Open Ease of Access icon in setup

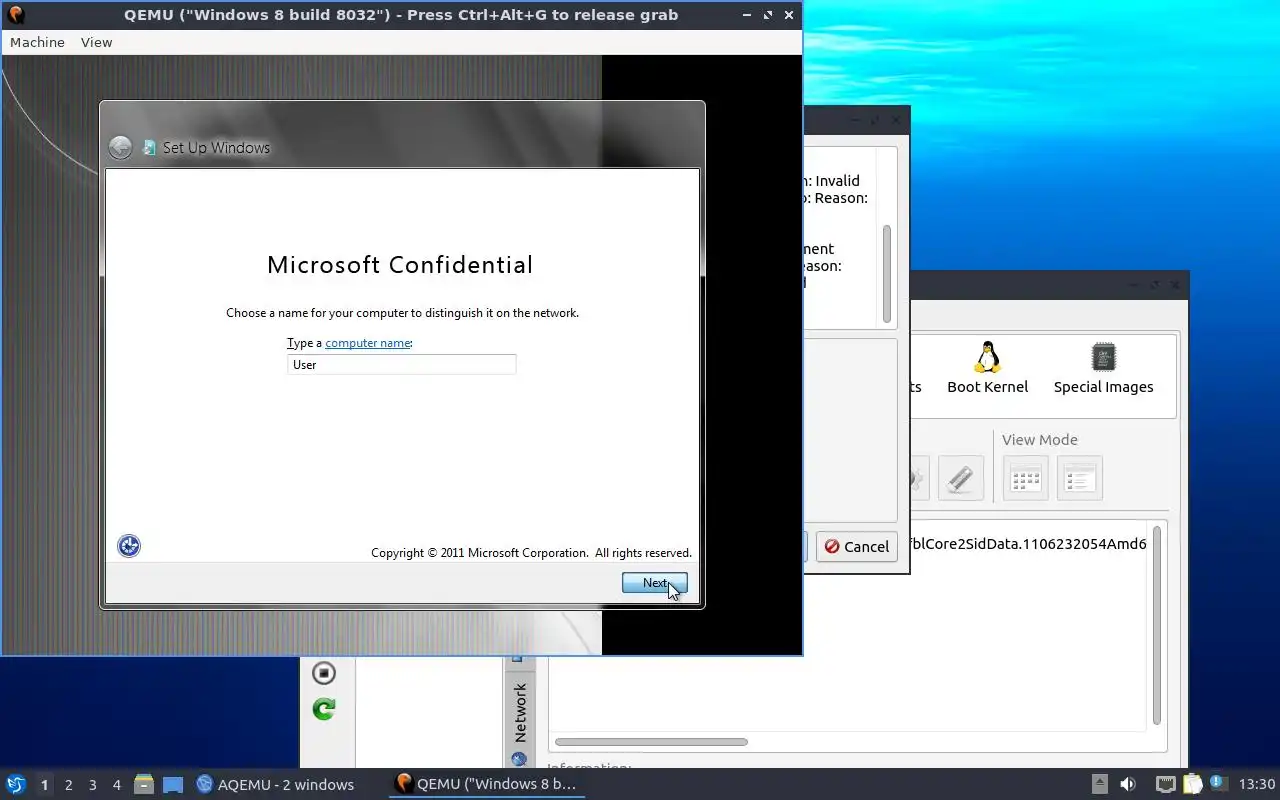(x=129, y=546)
